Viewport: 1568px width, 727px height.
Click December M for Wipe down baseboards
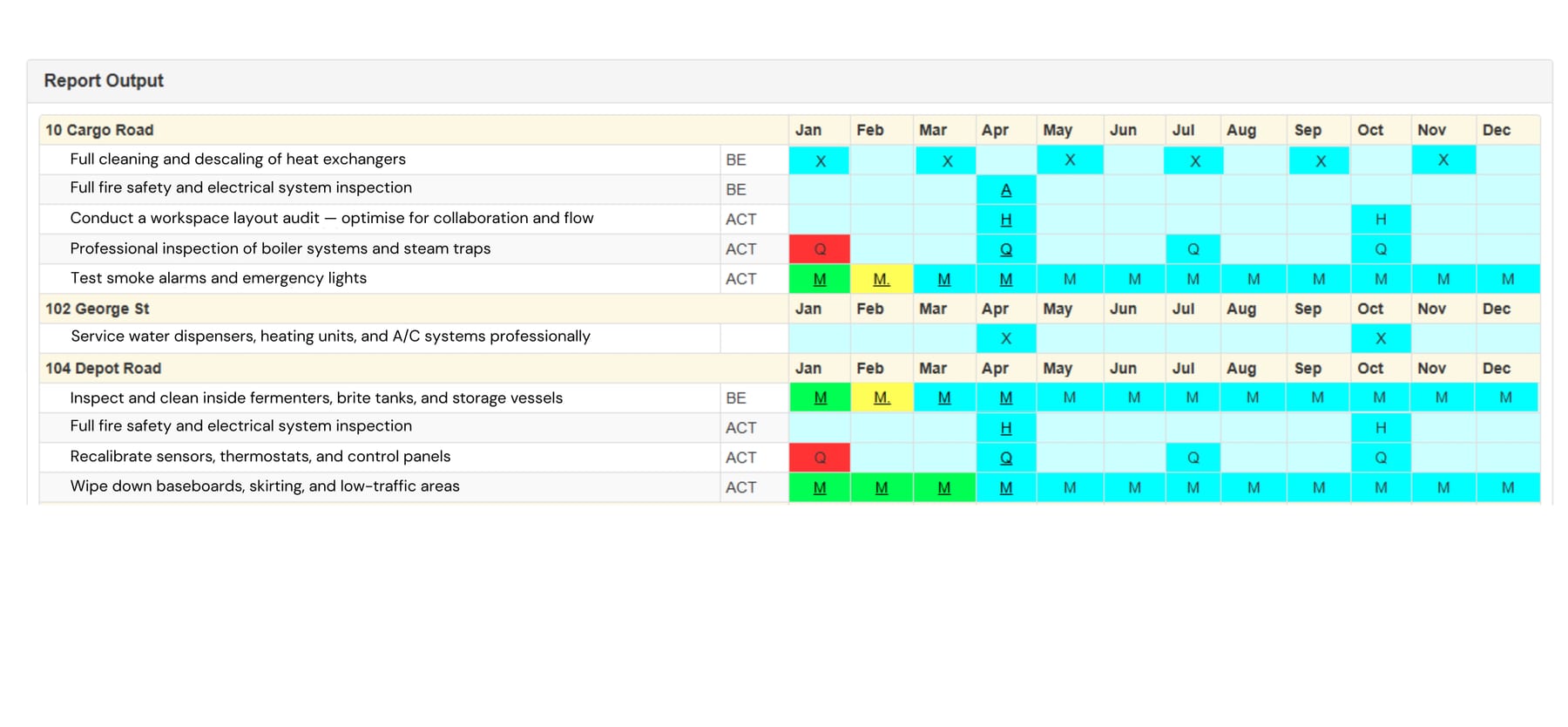click(x=1508, y=487)
